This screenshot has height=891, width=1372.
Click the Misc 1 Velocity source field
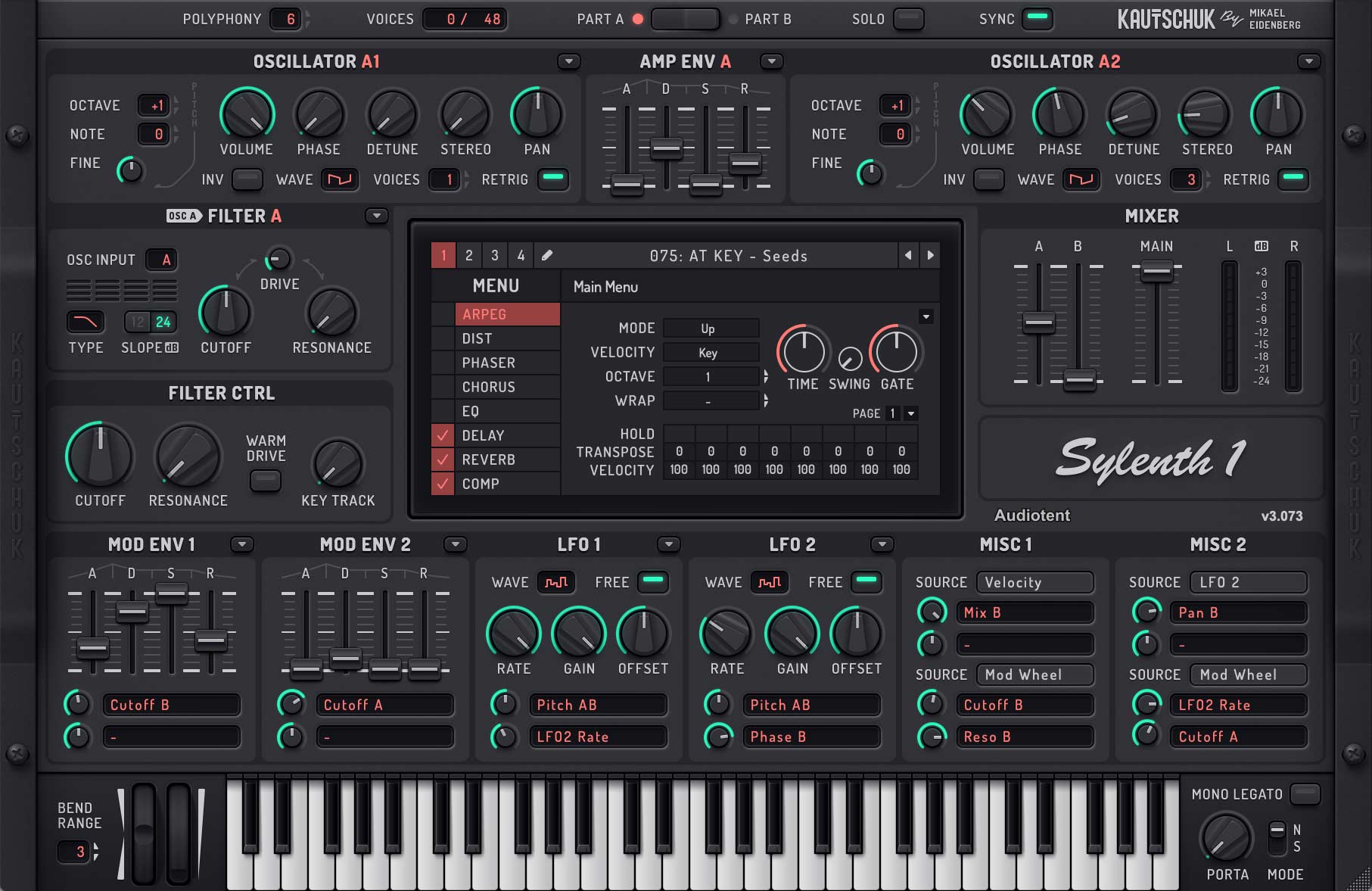coord(1034,582)
